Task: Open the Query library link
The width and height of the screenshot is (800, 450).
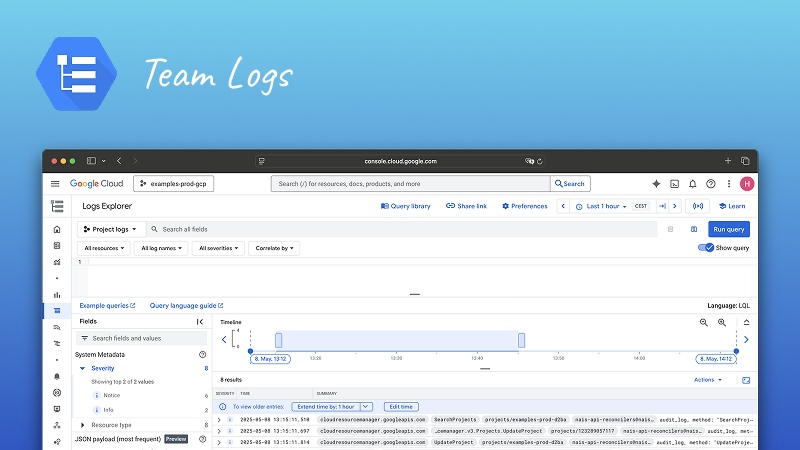Action: tap(406, 206)
